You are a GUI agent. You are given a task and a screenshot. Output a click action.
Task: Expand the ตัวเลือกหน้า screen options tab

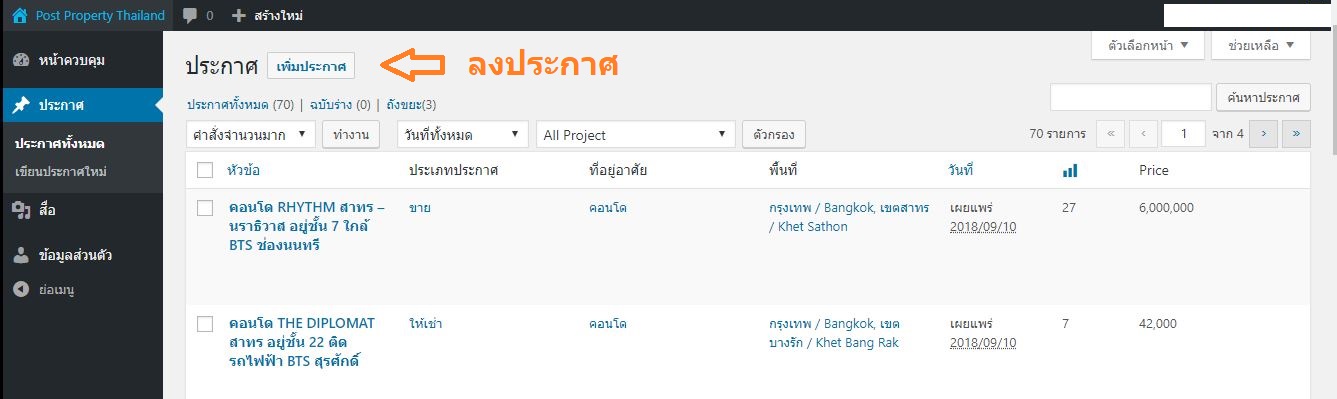tap(1148, 46)
